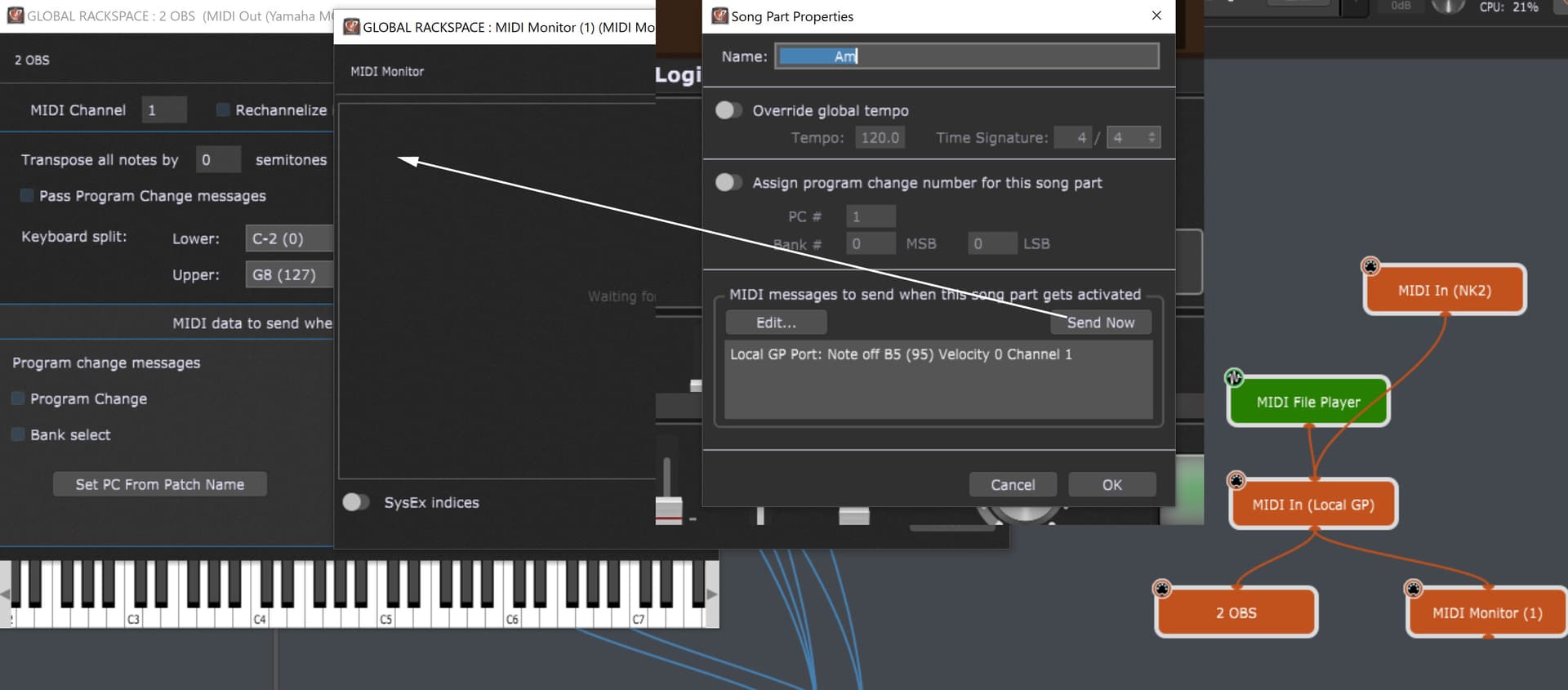Toggle Assign program change number switch
This screenshot has height=690, width=1568.
point(728,183)
